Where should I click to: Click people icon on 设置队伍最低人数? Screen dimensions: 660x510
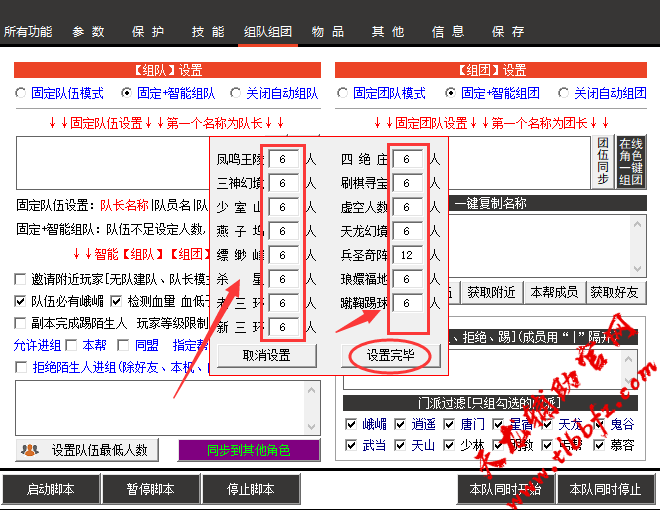coord(30,450)
